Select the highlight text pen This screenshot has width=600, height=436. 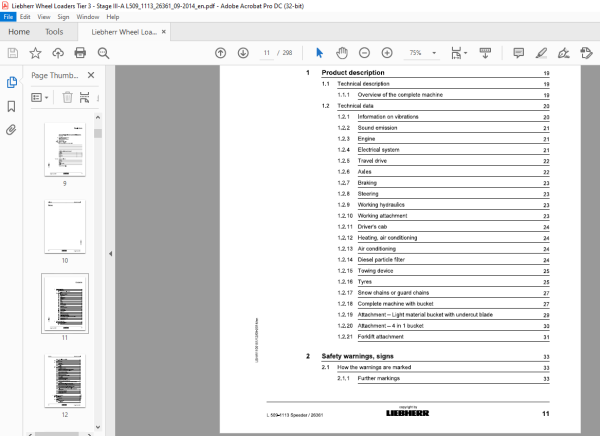pyautogui.click(x=541, y=53)
